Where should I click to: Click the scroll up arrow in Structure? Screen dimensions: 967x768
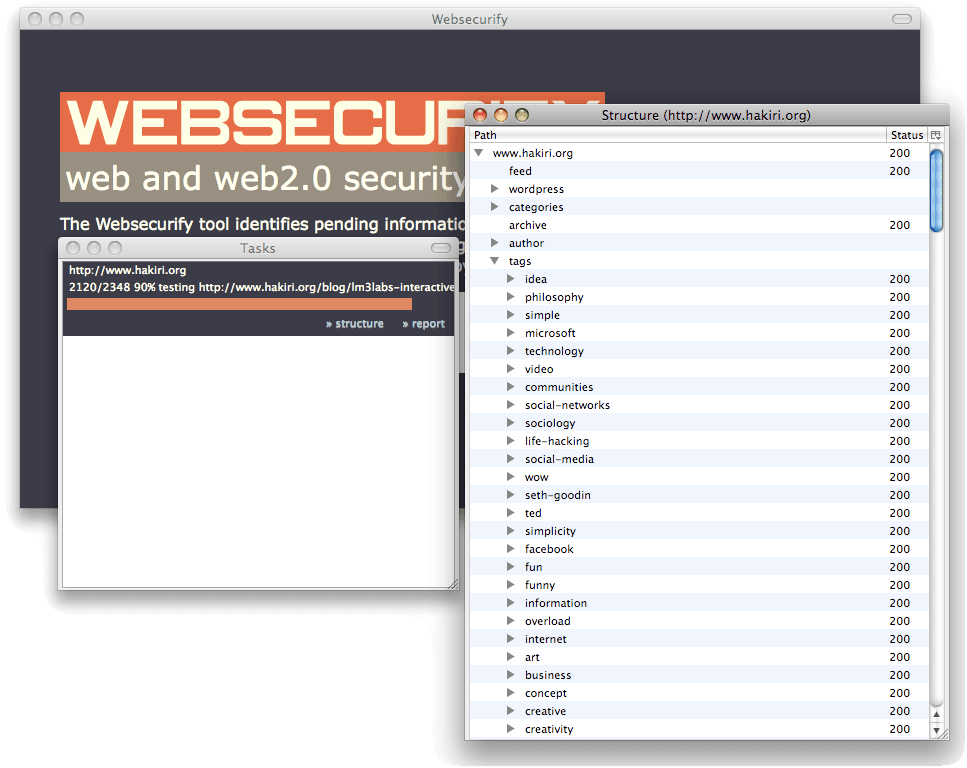tap(936, 714)
